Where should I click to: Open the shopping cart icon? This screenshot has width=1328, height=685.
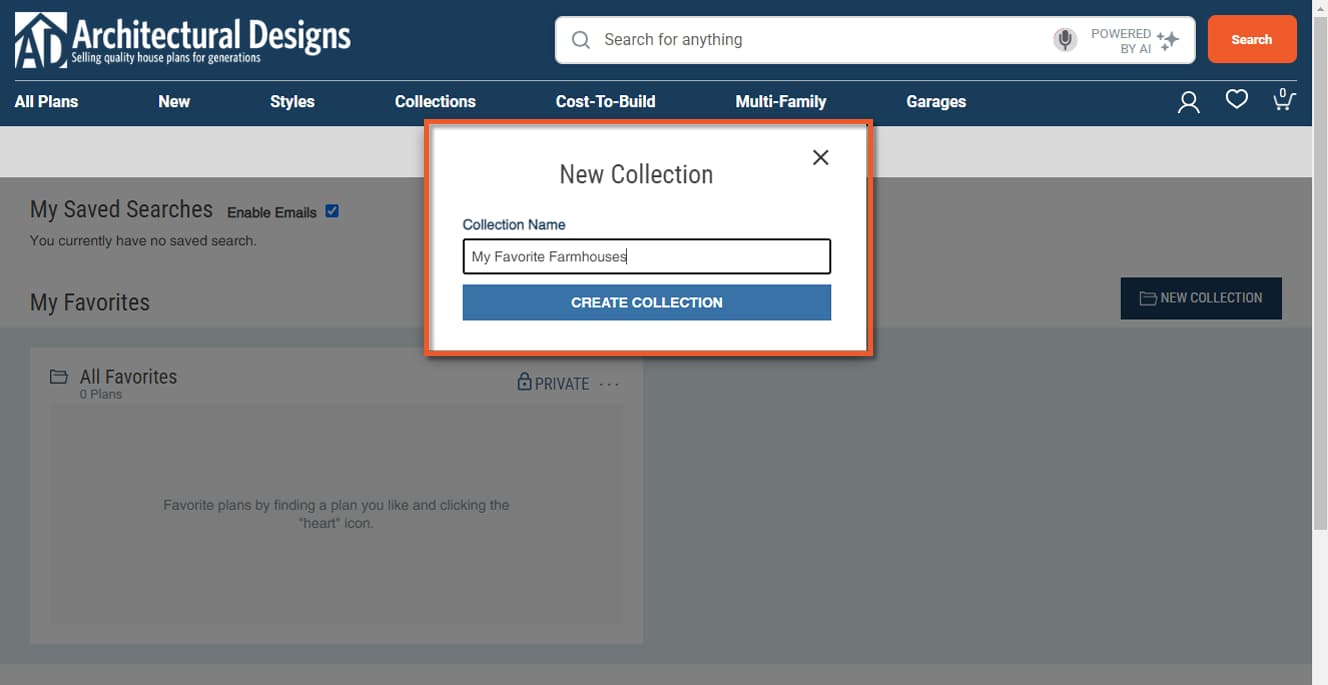pos(1283,100)
